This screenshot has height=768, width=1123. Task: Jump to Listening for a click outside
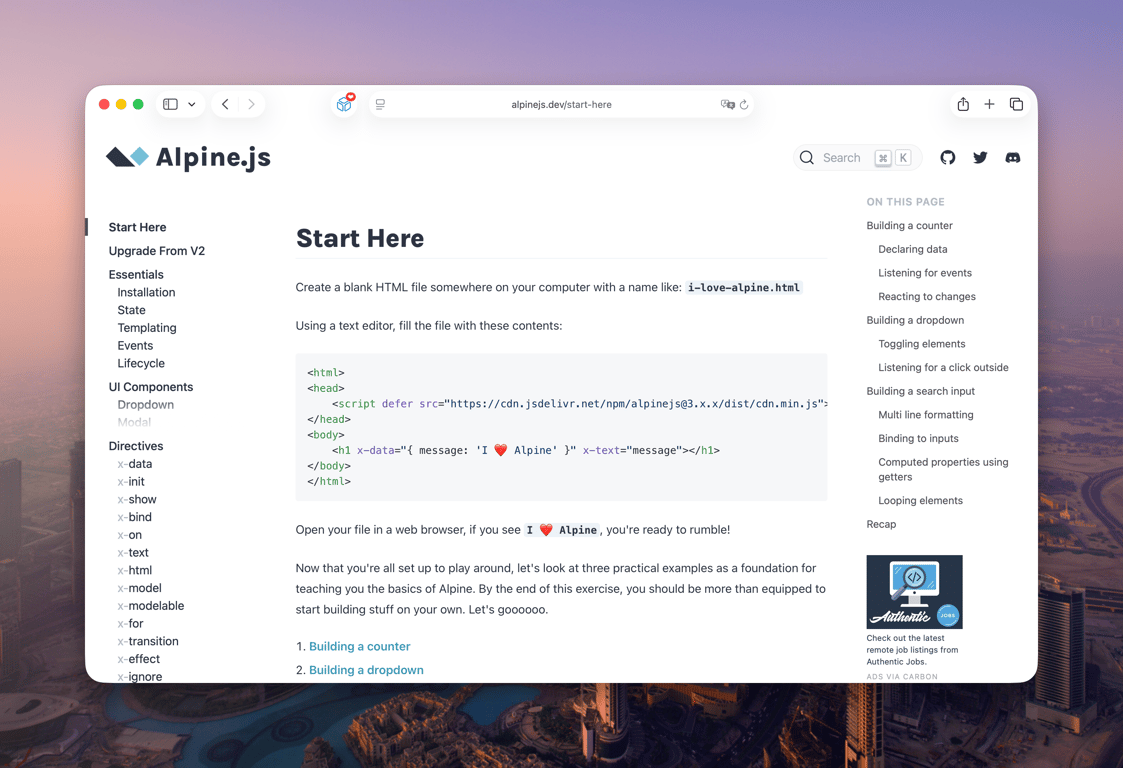(x=943, y=368)
